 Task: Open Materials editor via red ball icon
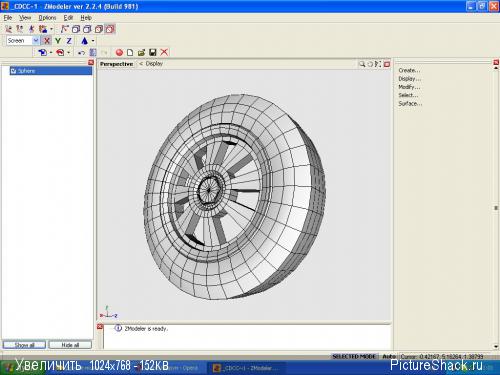tap(119, 52)
